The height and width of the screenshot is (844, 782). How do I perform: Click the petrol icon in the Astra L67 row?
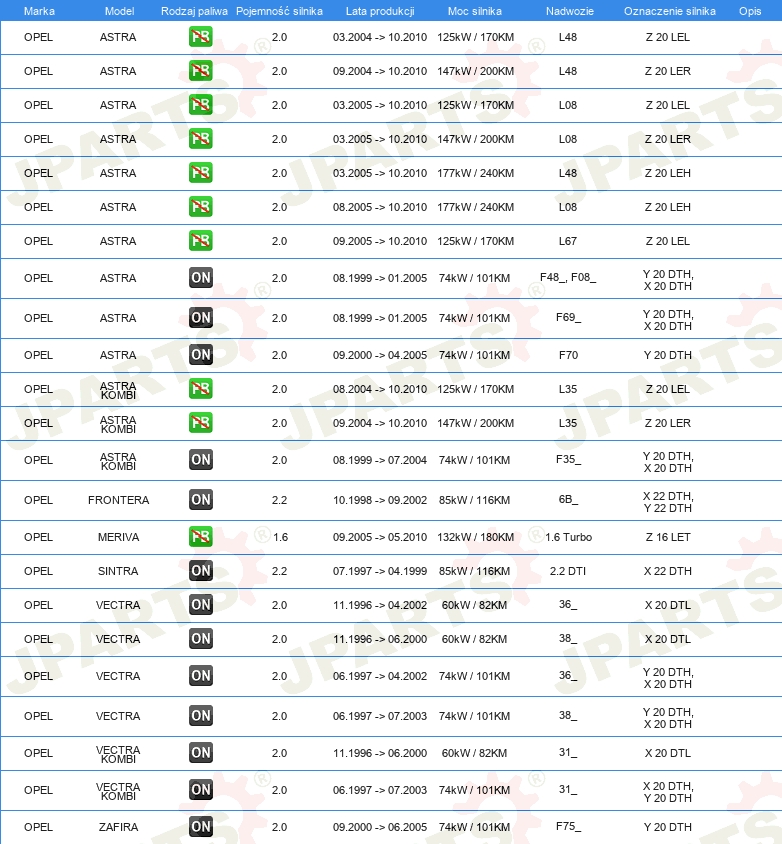coord(200,240)
